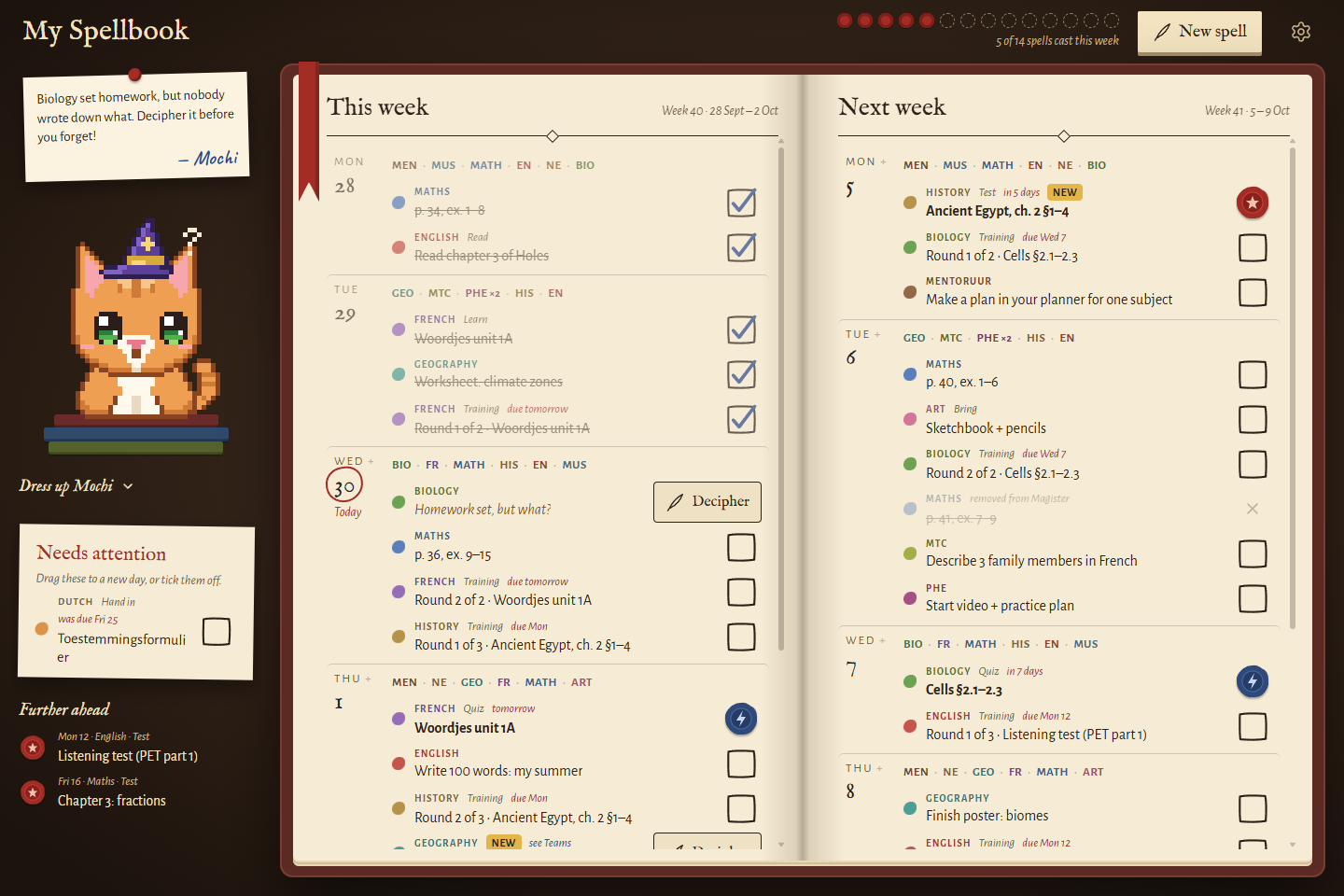Image resolution: width=1344 pixels, height=896 pixels.
Task: Click the diamond marker under Next week heading
Action: click(1064, 136)
